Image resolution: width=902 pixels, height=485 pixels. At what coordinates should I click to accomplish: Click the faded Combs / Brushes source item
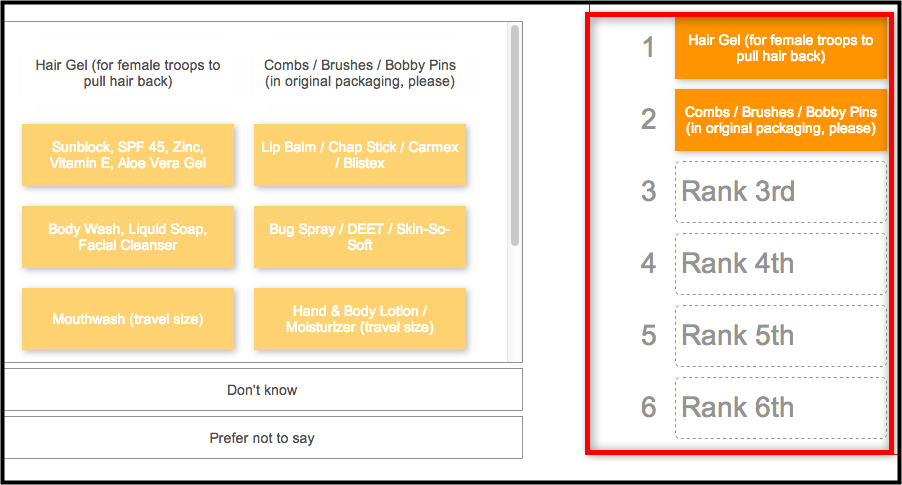pos(360,73)
